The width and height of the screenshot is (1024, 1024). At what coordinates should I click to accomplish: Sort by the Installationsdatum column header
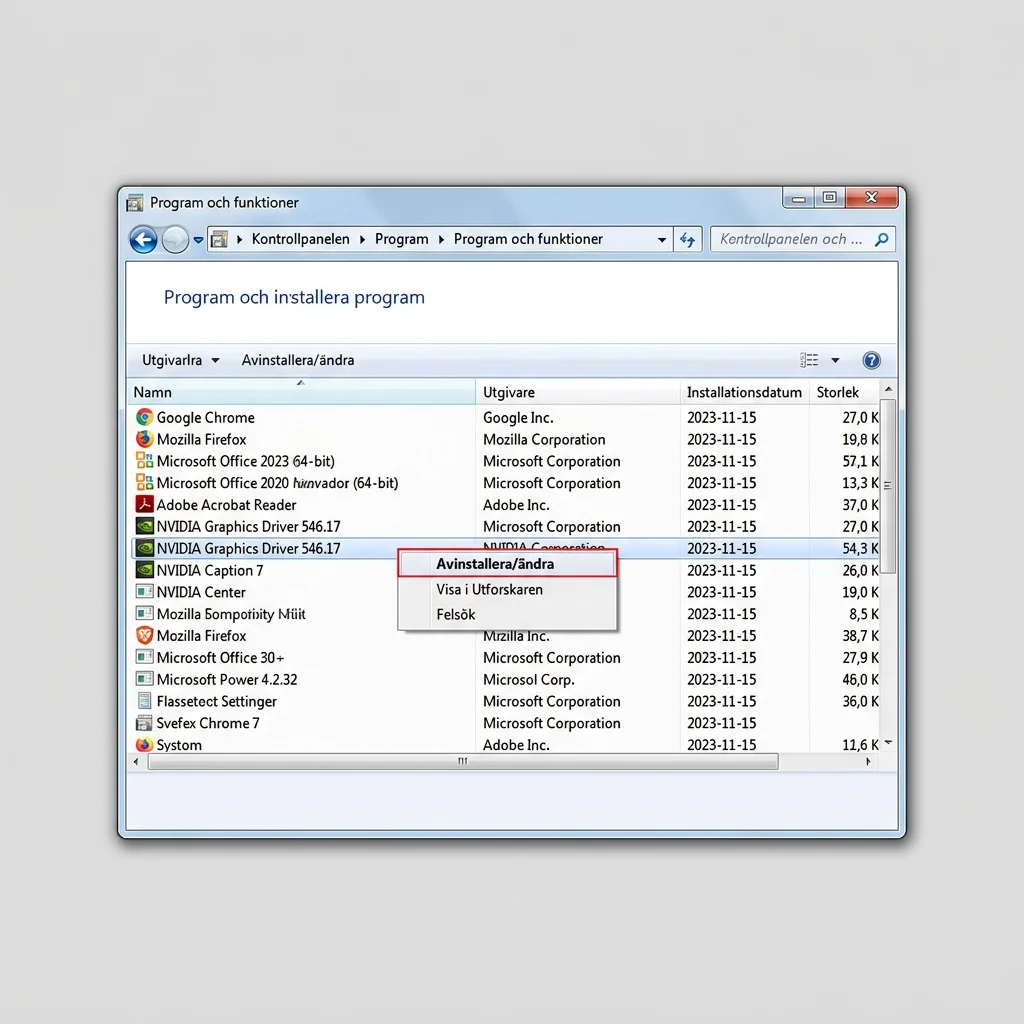click(x=744, y=392)
